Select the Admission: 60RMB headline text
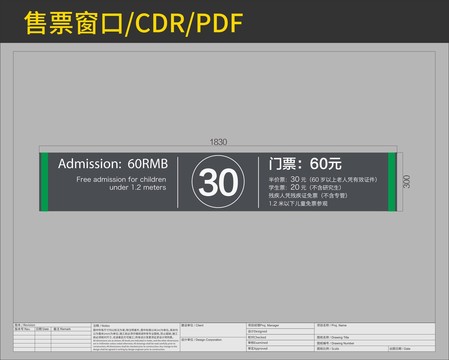The width and height of the screenshot is (449, 360). [113, 164]
